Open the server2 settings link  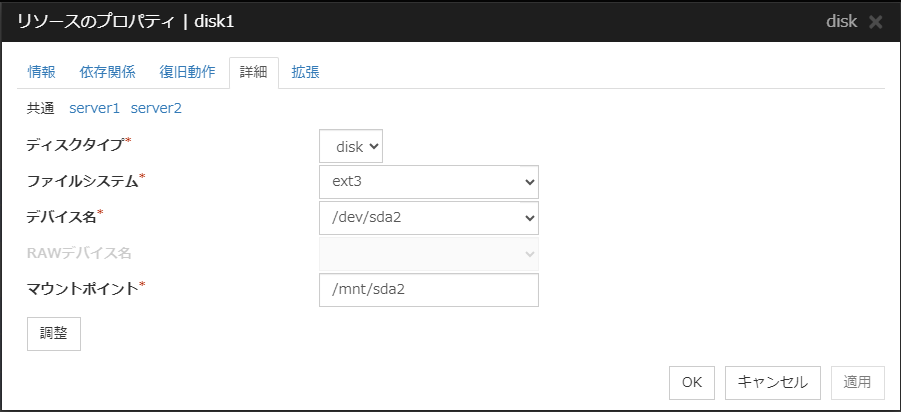point(156,108)
